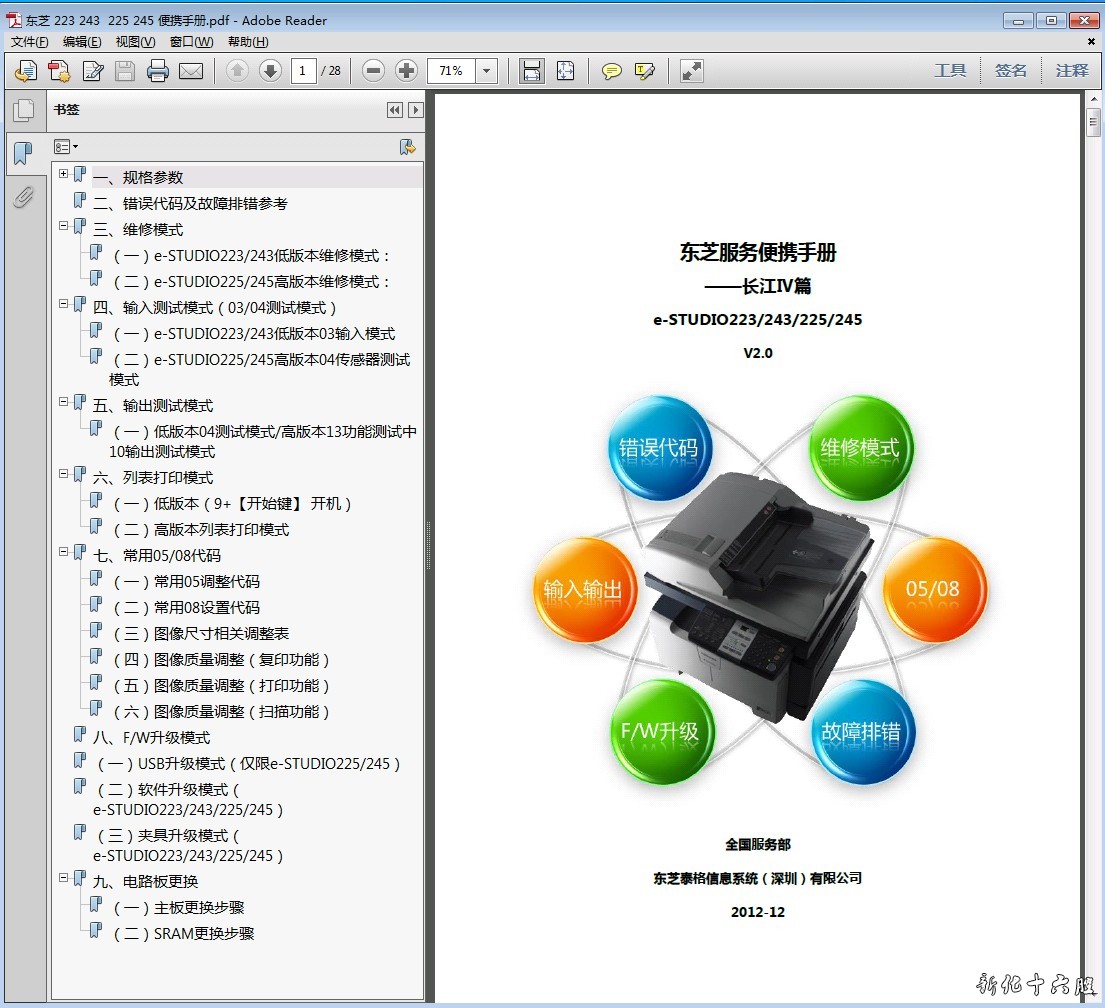Expand the 一、规格参数 bookmark

64,174
